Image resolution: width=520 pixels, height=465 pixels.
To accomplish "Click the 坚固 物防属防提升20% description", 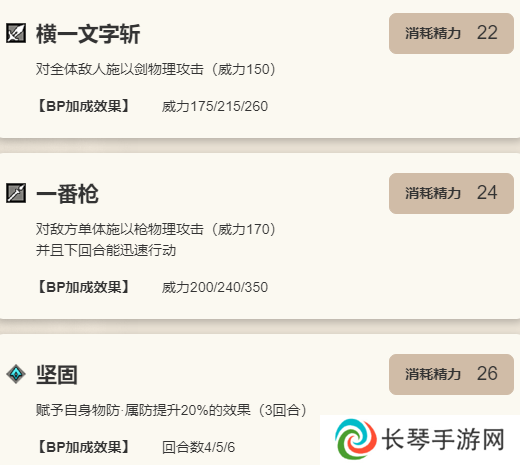I will pyautogui.click(x=171, y=410).
